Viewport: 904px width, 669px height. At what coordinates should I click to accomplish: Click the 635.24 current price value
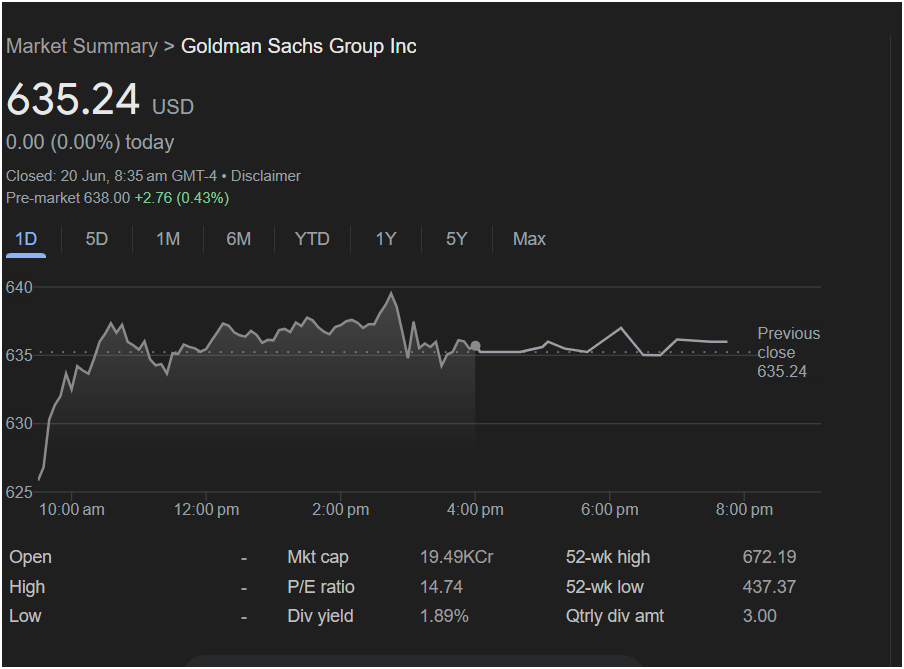(x=73, y=99)
